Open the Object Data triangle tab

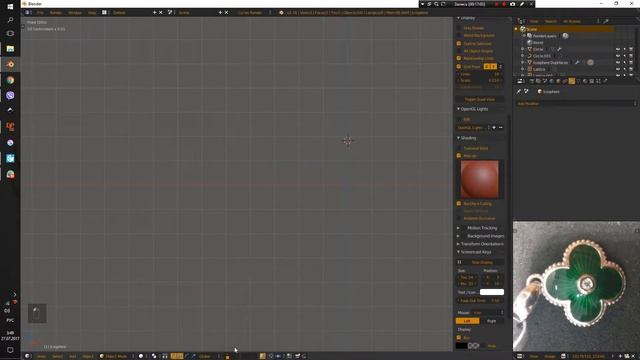[x=578, y=81]
